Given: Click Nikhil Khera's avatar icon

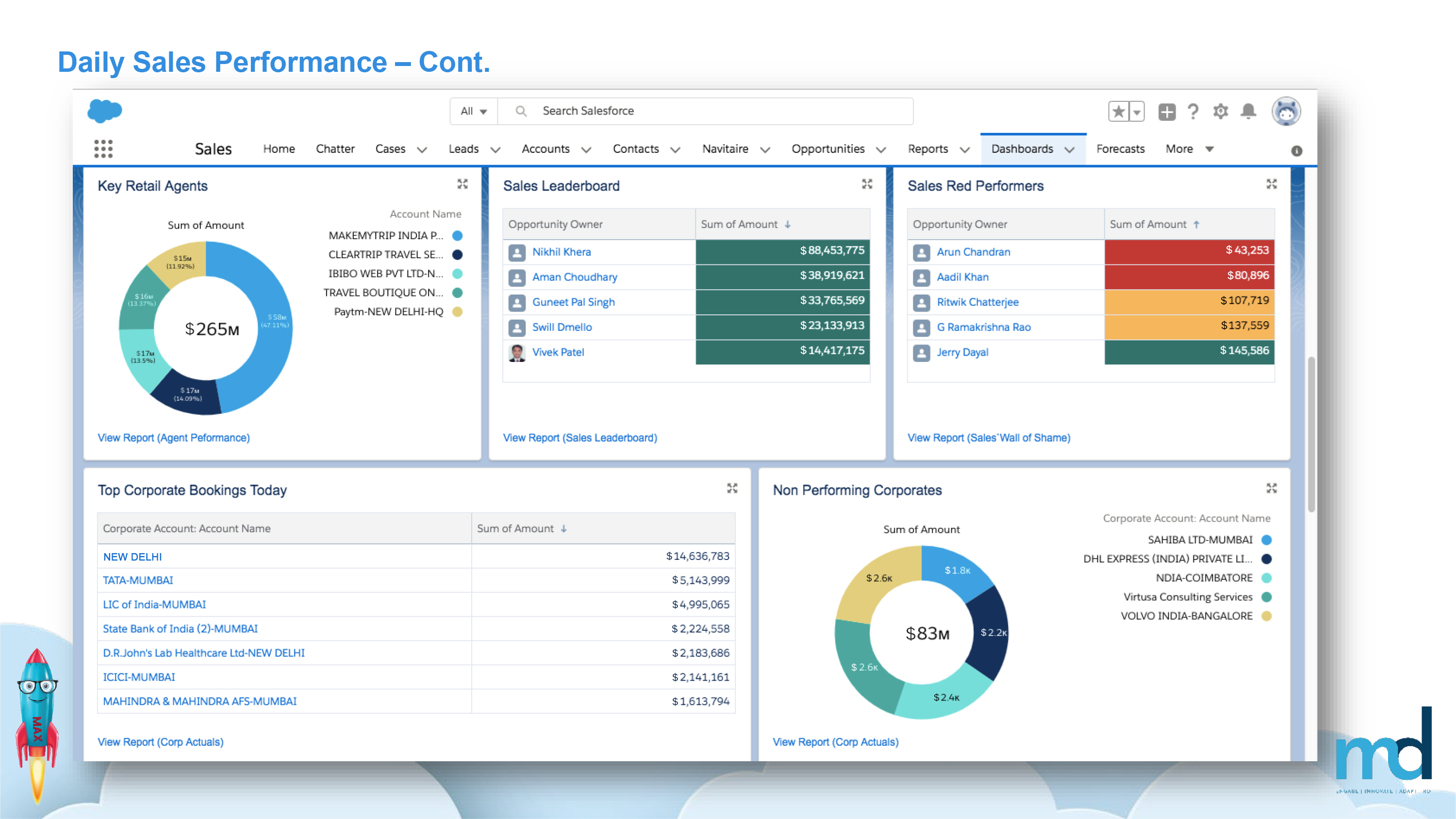Looking at the screenshot, I should click(516, 252).
